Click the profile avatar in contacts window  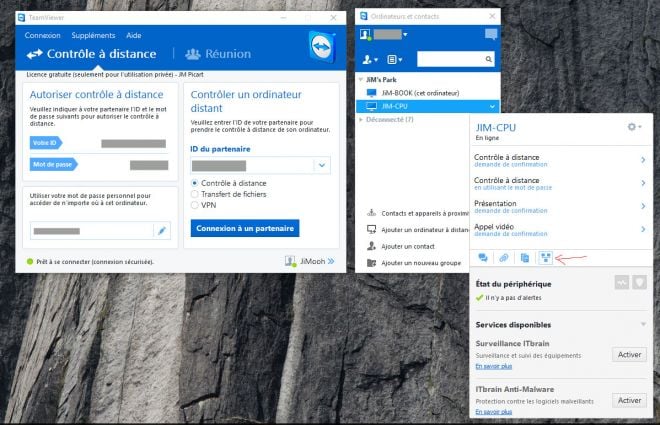(365, 35)
